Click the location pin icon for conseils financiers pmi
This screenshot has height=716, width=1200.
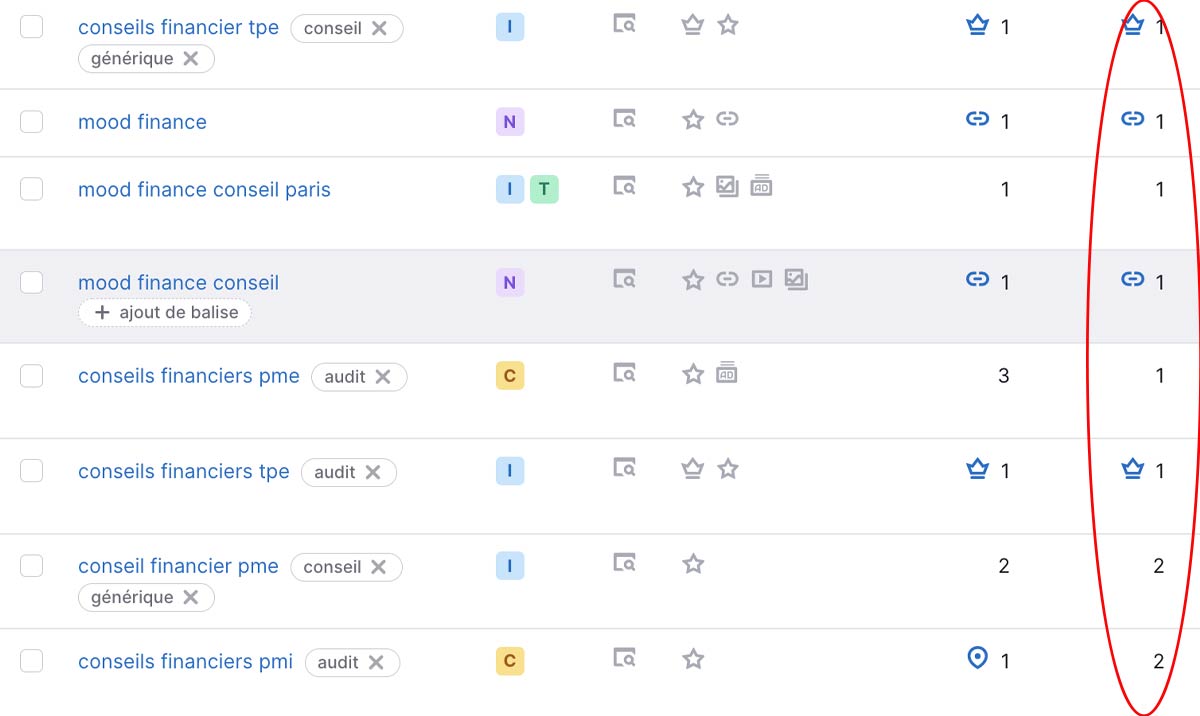tap(977, 658)
